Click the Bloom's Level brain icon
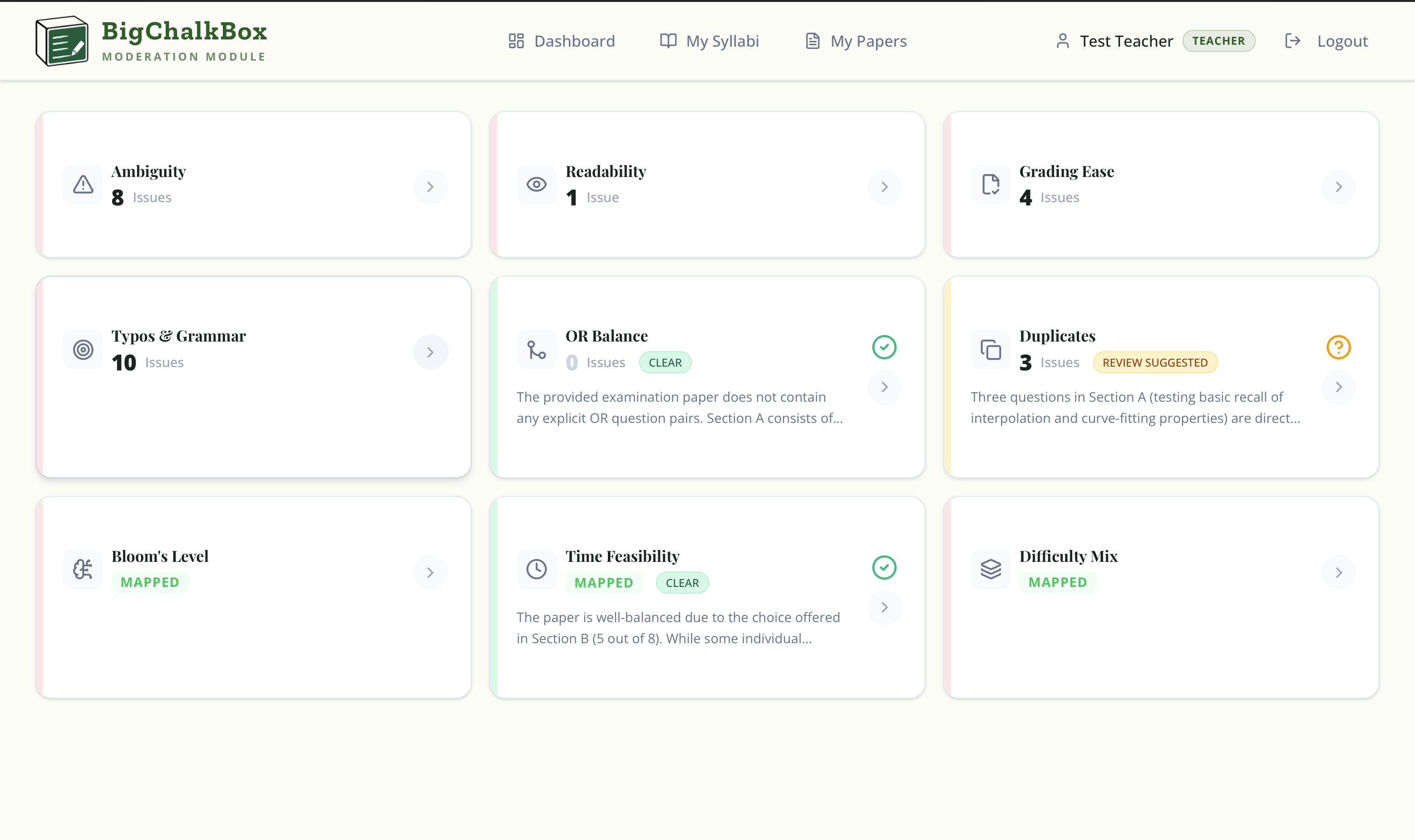Screen dimensions: 1415x840 (83, 569)
